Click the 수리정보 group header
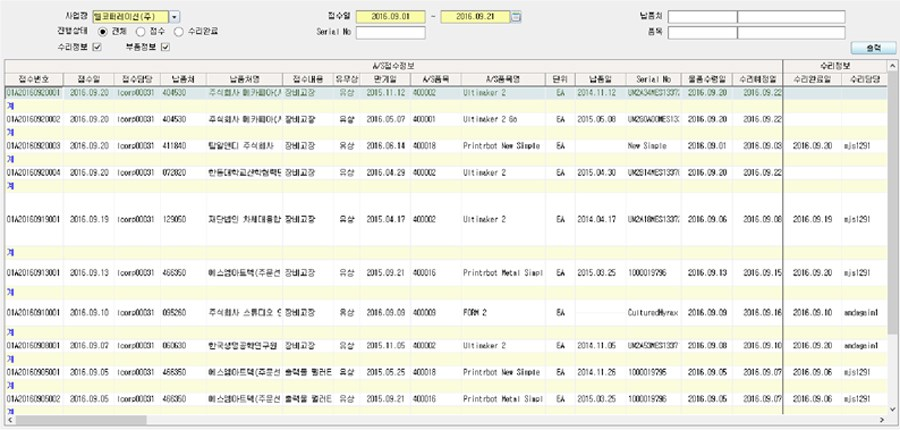Image resolution: width=900 pixels, height=430 pixels. 835,66
